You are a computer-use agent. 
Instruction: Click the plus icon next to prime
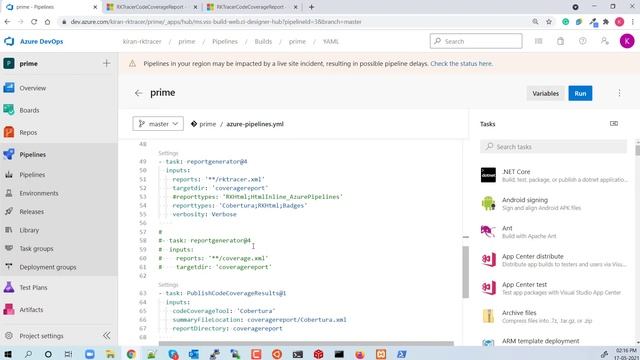[107, 63]
